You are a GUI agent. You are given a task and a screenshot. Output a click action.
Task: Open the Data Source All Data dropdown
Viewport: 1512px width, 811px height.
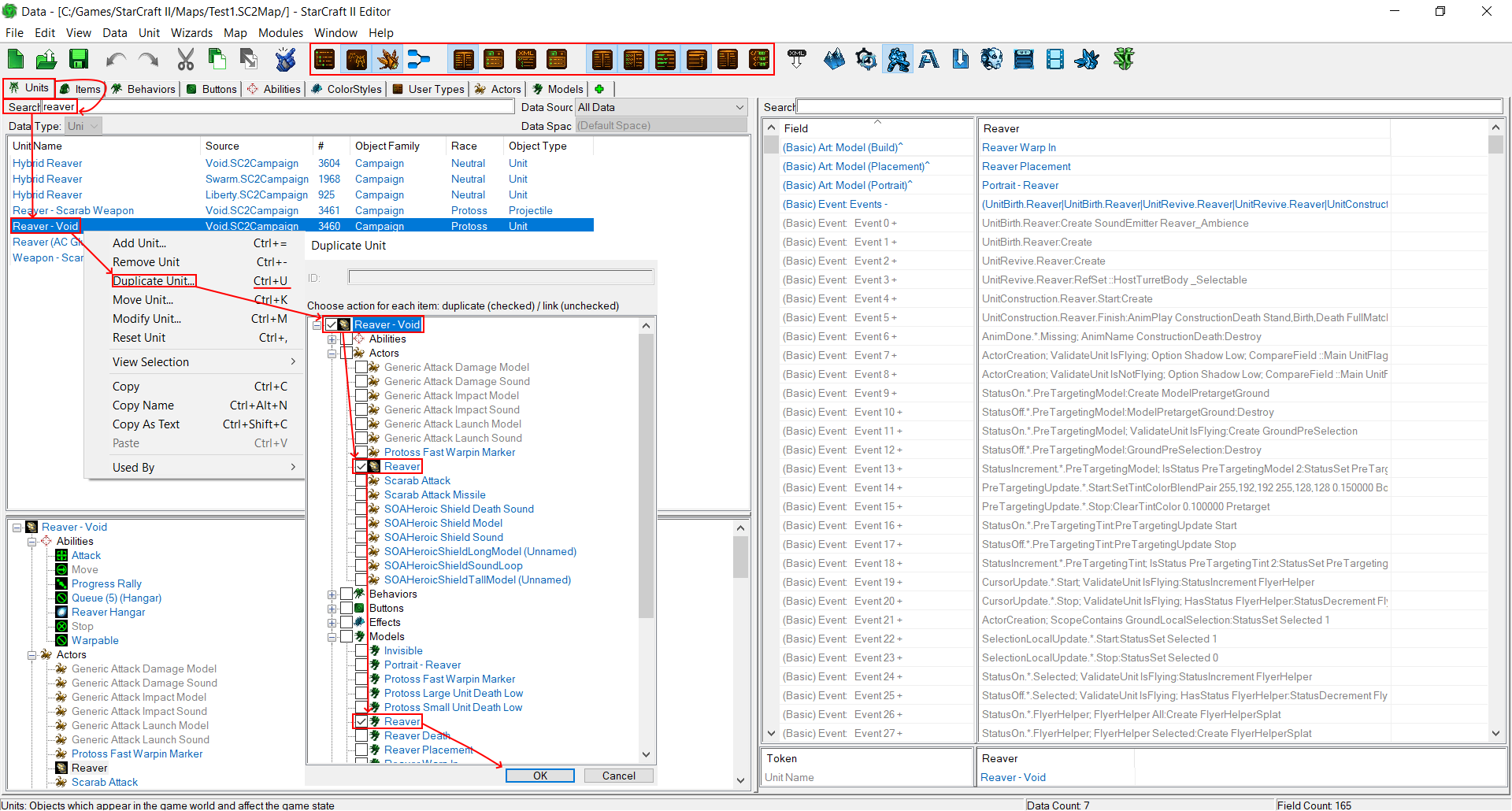[x=661, y=108]
